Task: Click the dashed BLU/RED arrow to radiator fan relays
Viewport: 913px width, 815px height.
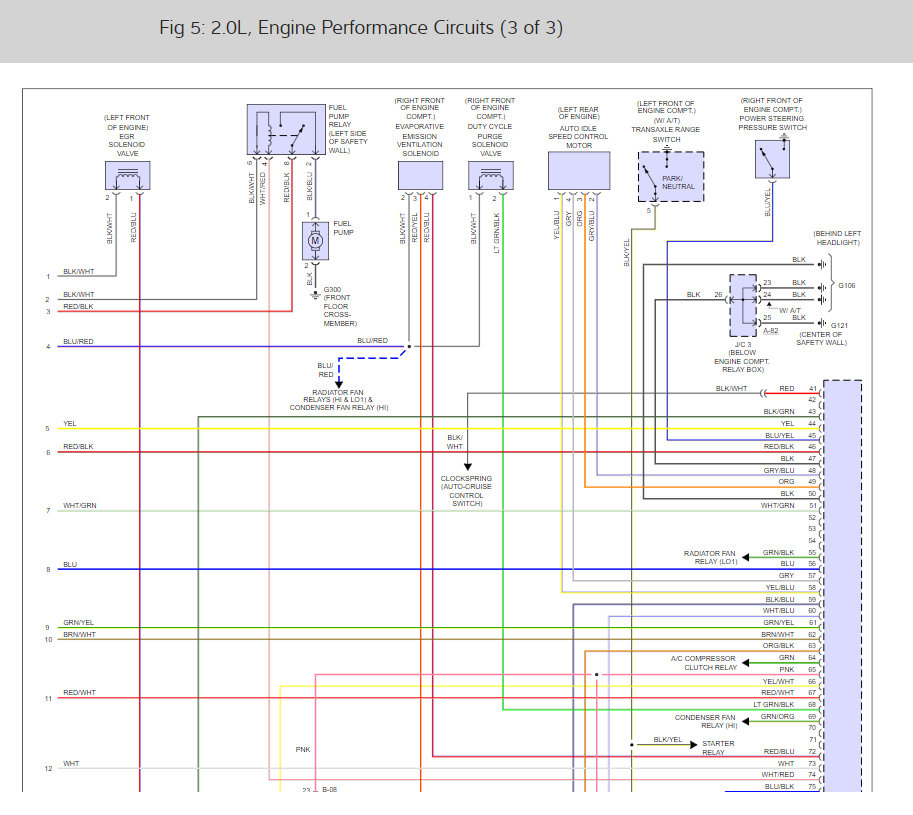Action: pos(339,384)
